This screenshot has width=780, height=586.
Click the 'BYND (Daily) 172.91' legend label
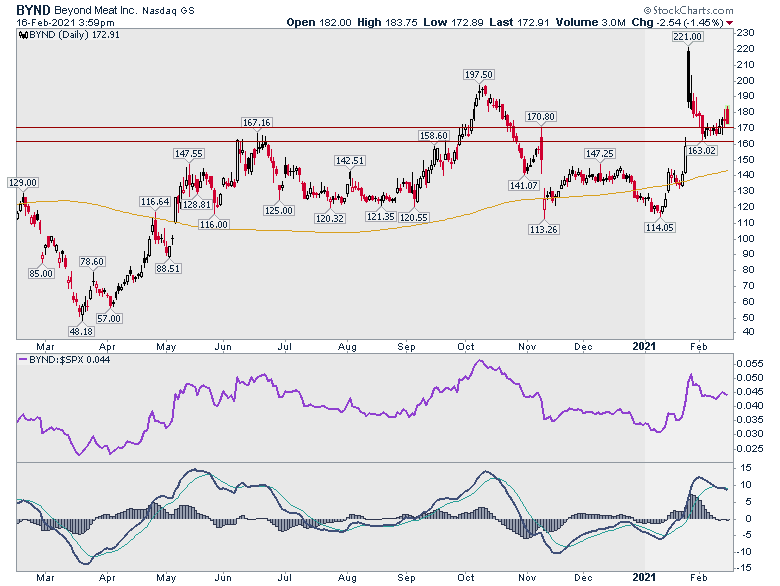(x=74, y=35)
